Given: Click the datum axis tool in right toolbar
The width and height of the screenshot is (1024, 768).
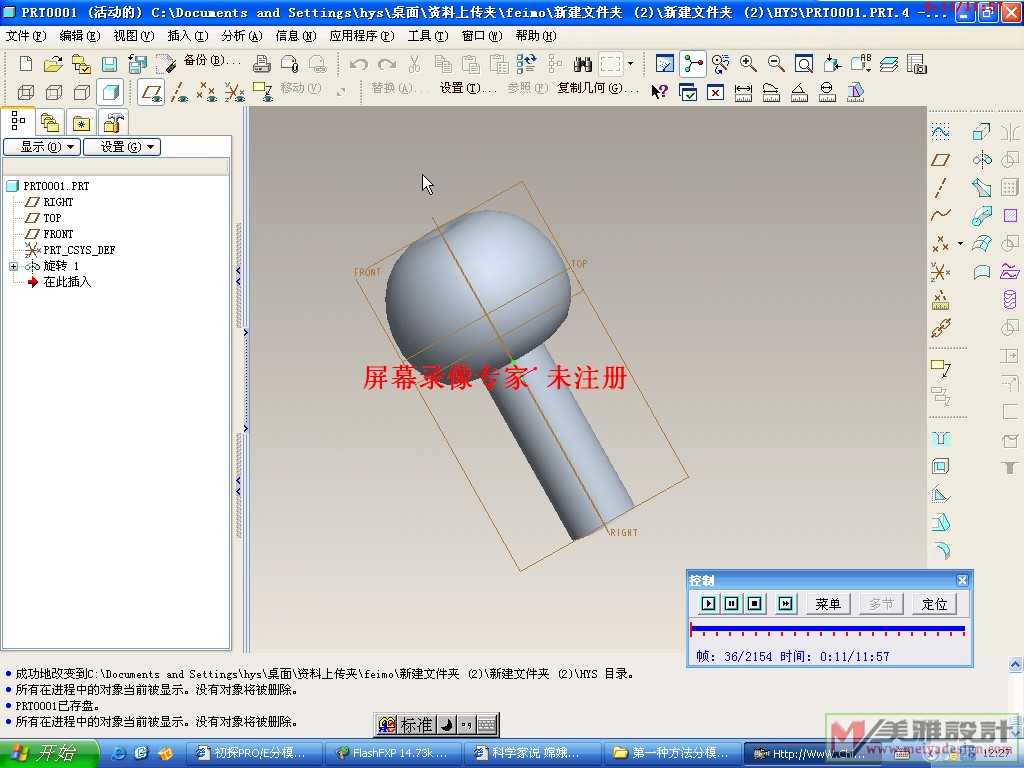Looking at the screenshot, I should pos(940,187).
